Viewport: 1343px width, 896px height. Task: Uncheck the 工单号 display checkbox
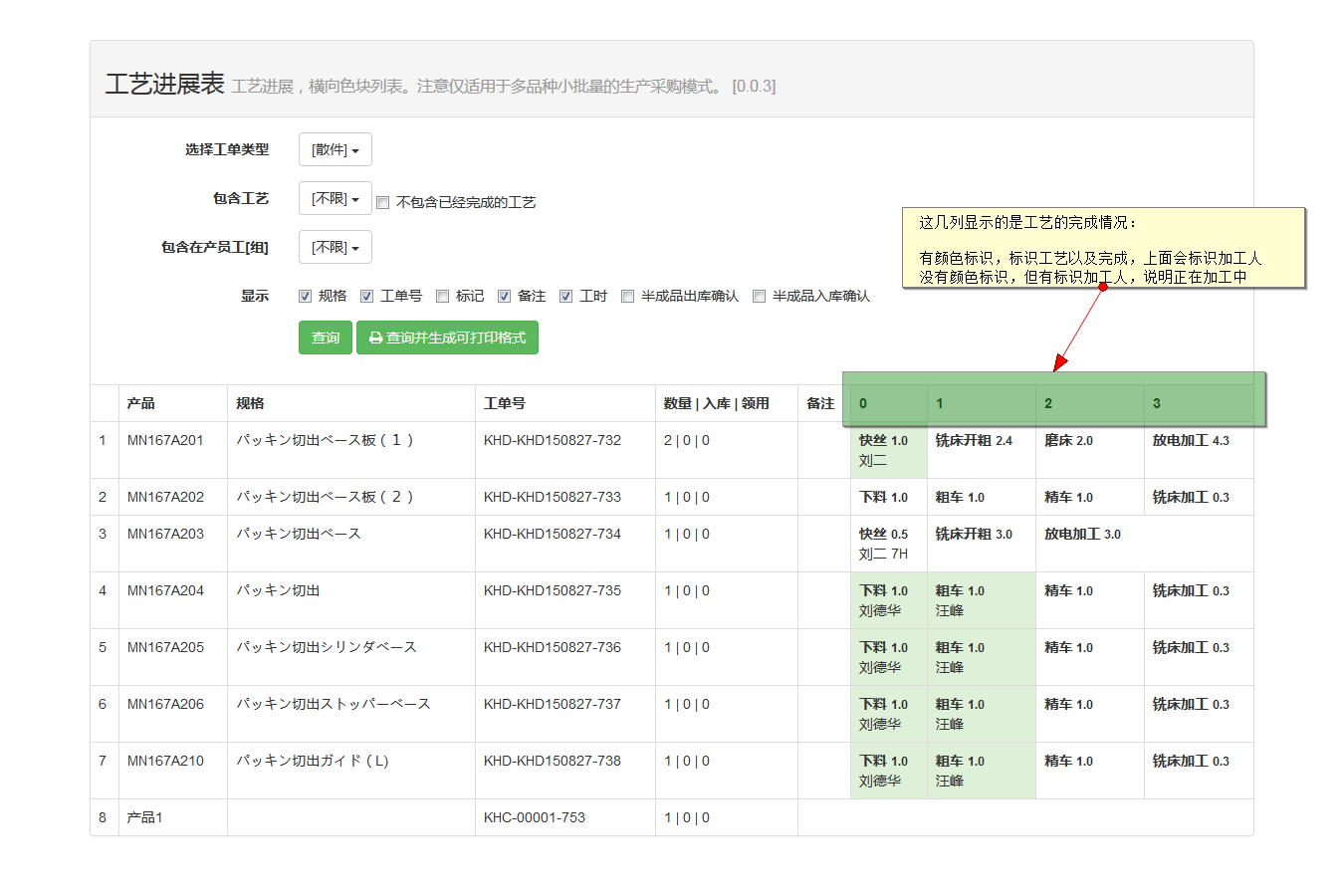366,296
